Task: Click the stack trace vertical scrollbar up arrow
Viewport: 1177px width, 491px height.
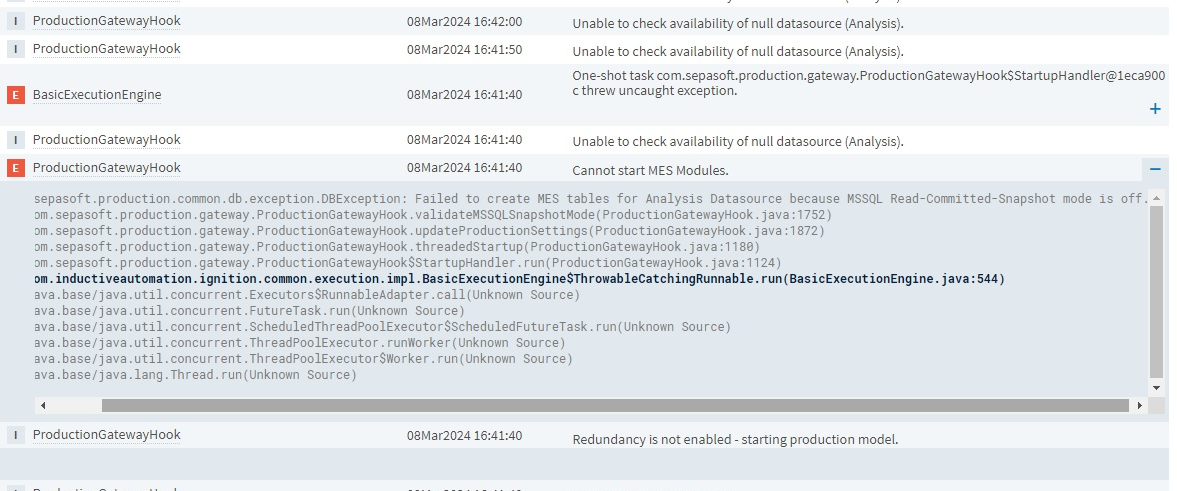Action: [1157, 198]
